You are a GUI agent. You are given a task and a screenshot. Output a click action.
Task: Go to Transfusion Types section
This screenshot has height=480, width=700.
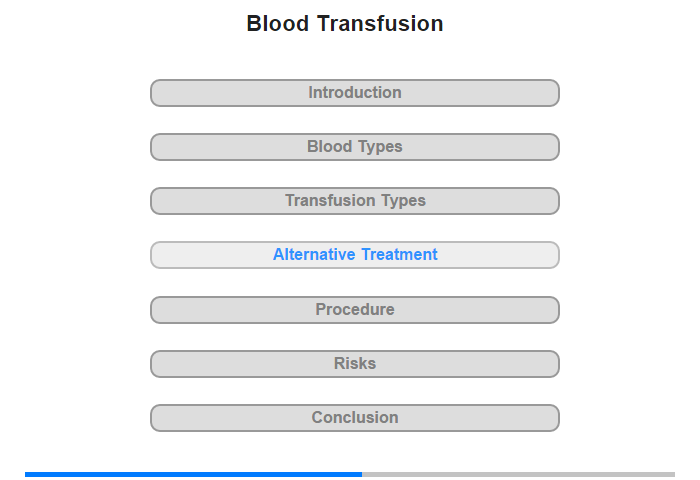(354, 201)
